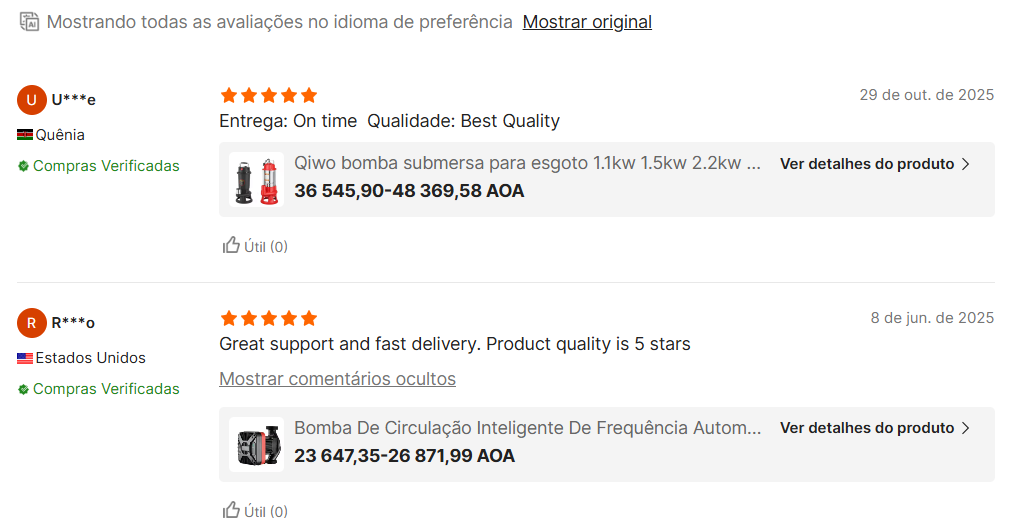The image size is (1009, 525).
Task: Click the Mostrar original link
Action: tap(587, 22)
